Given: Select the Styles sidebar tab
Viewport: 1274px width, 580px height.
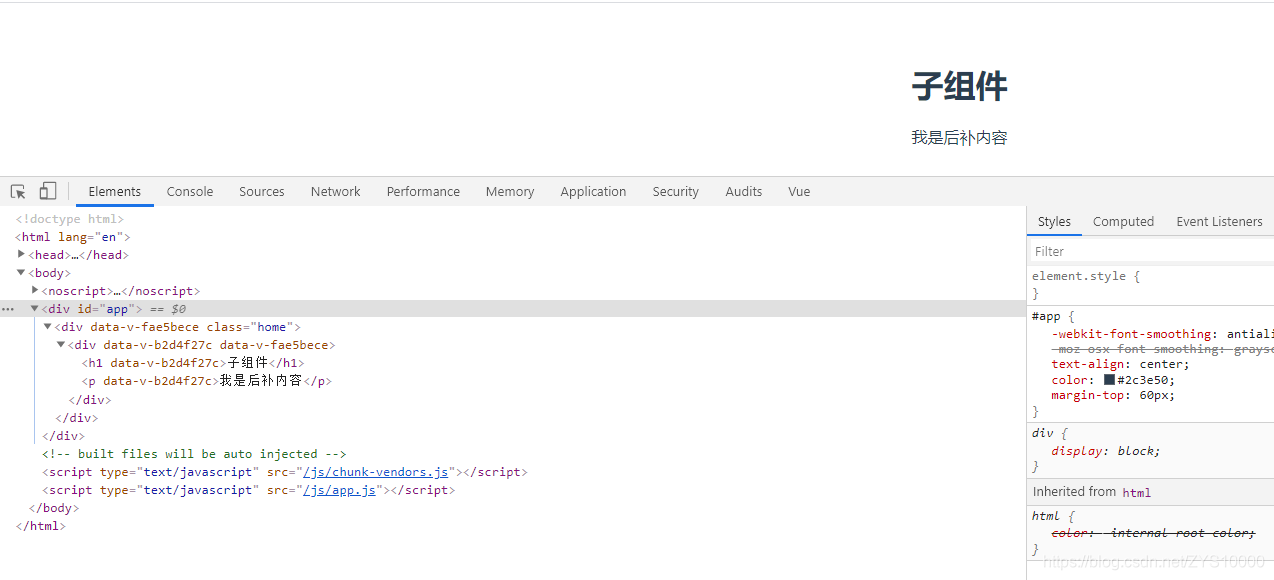Looking at the screenshot, I should 1054,221.
